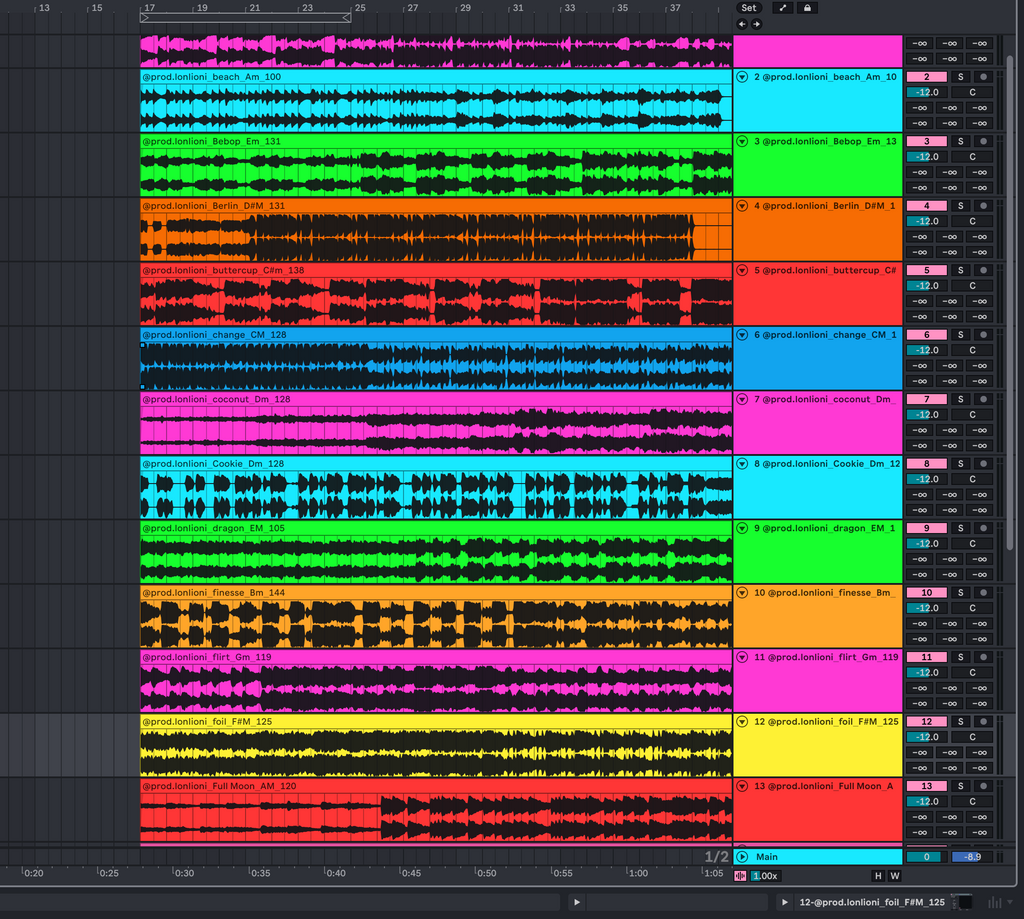Click the automation mode button beside Set
Screen dimensions: 1024x919
tap(783, 8)
